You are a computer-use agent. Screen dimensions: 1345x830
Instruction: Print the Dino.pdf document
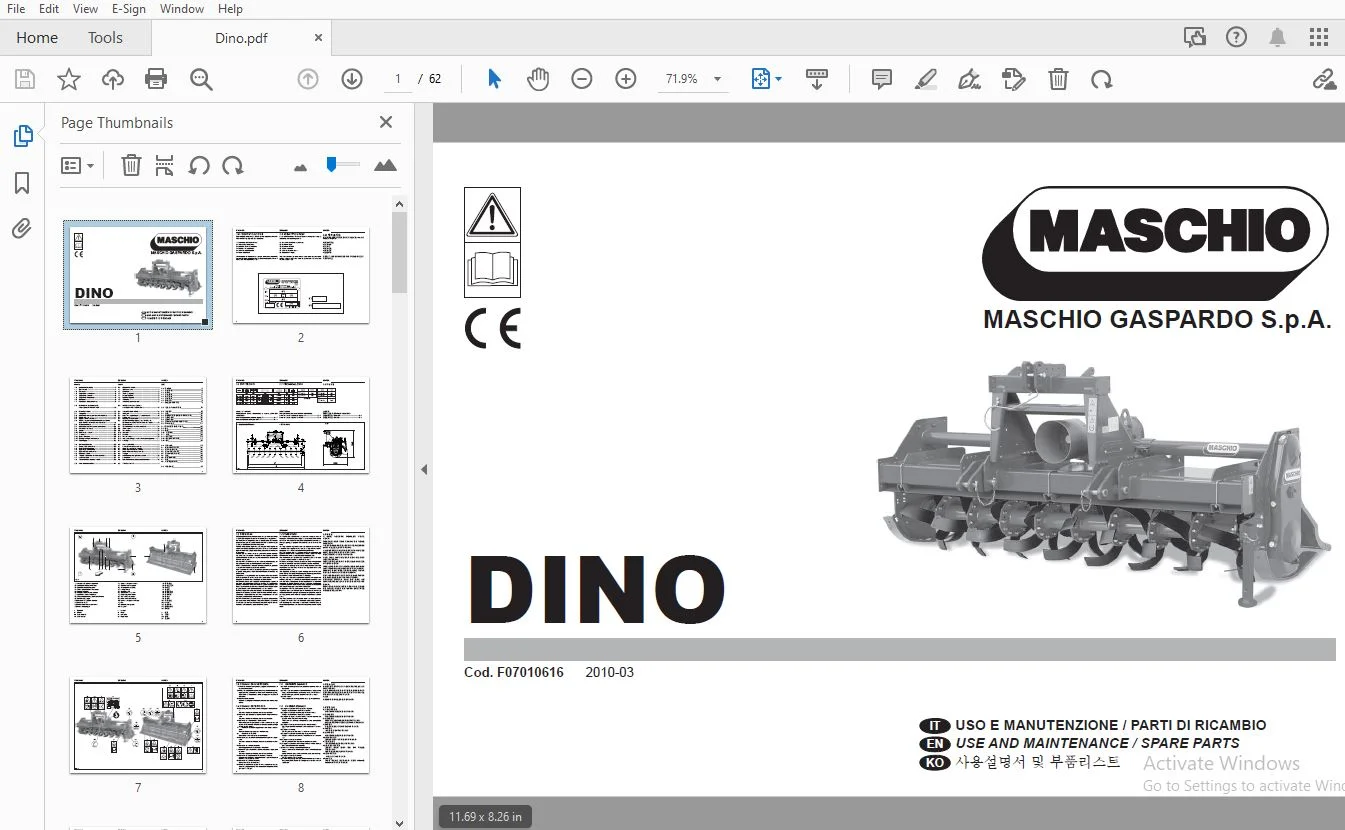pos(156,80)
